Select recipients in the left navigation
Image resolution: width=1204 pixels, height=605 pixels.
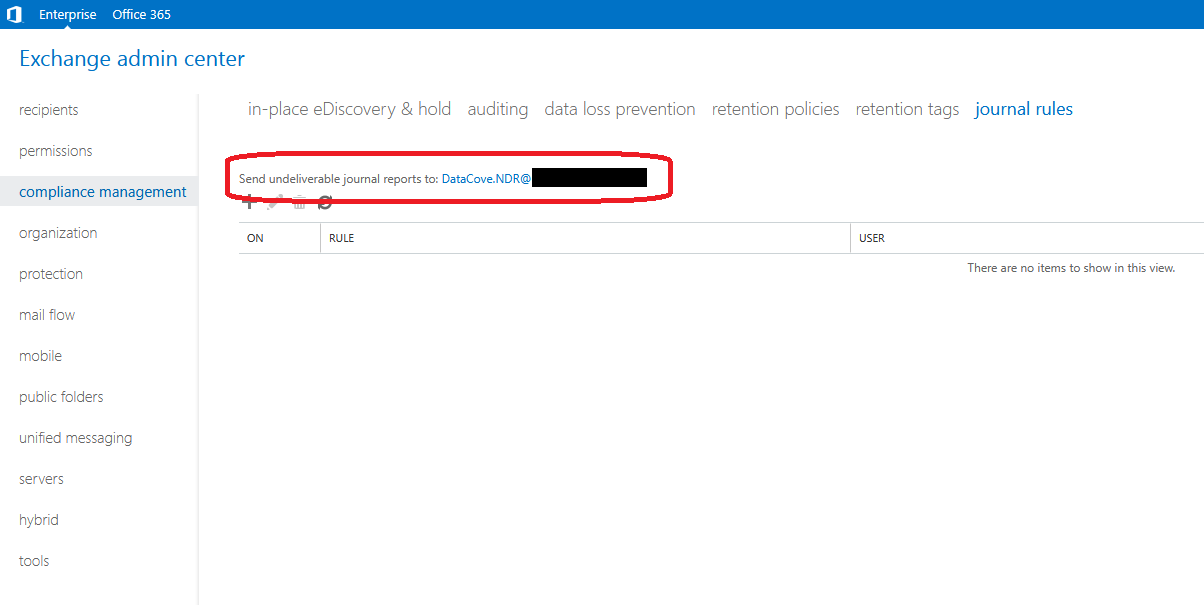click(48, 110)
